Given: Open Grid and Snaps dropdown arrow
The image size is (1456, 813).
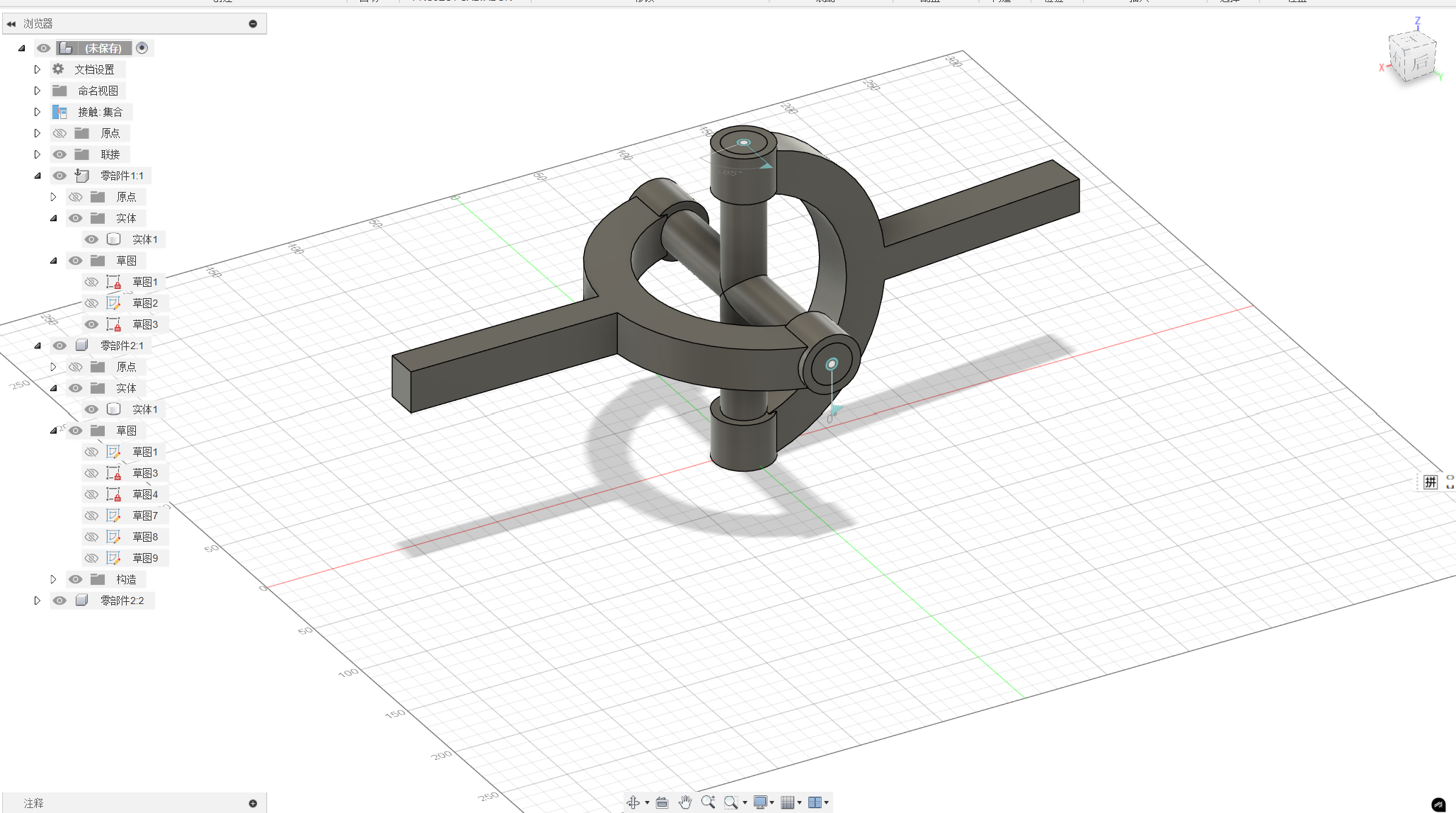Looking at the screenshot, I should click(799, 803).
